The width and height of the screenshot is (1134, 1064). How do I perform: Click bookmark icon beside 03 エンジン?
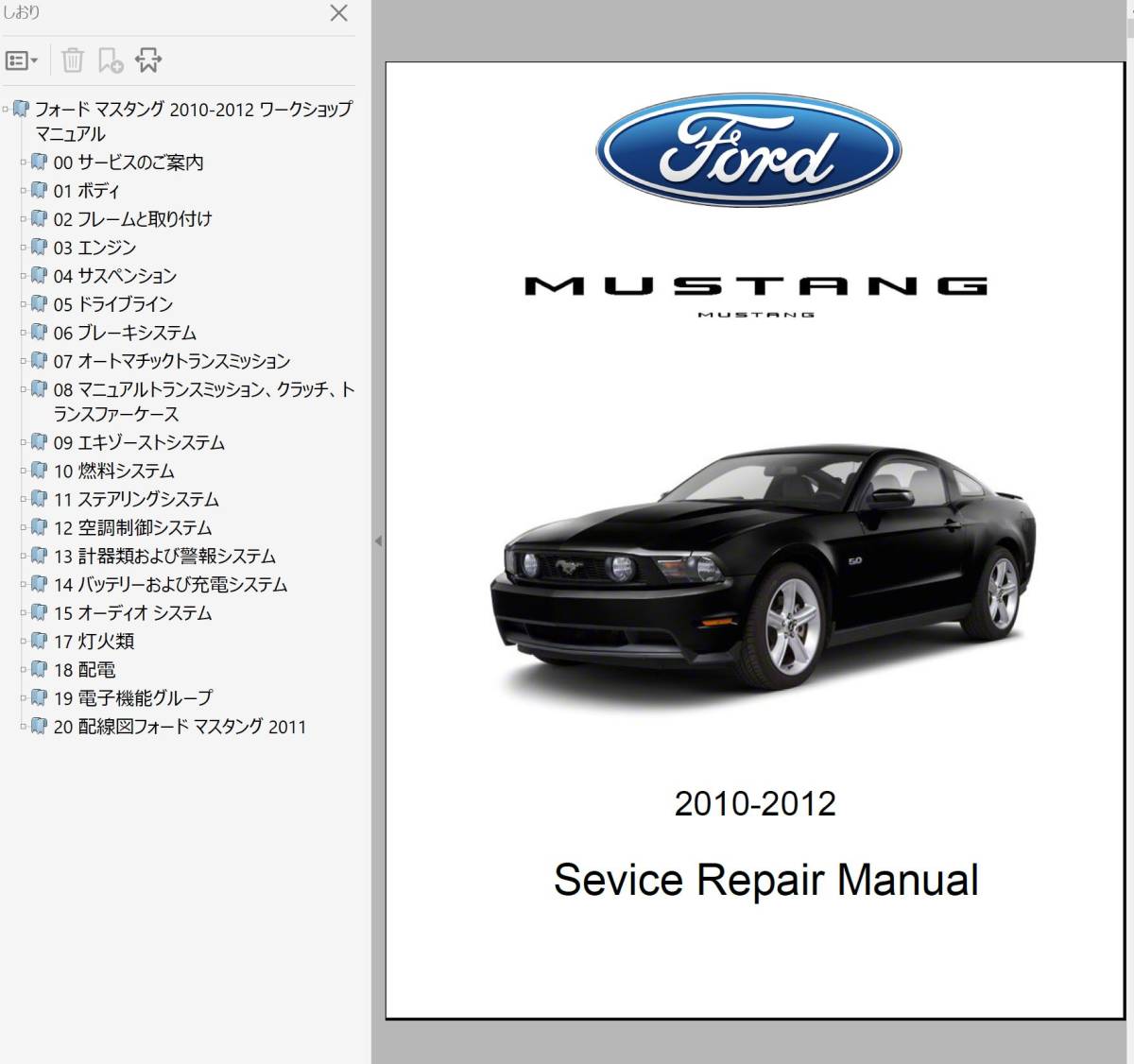click(x=39, y=247)
